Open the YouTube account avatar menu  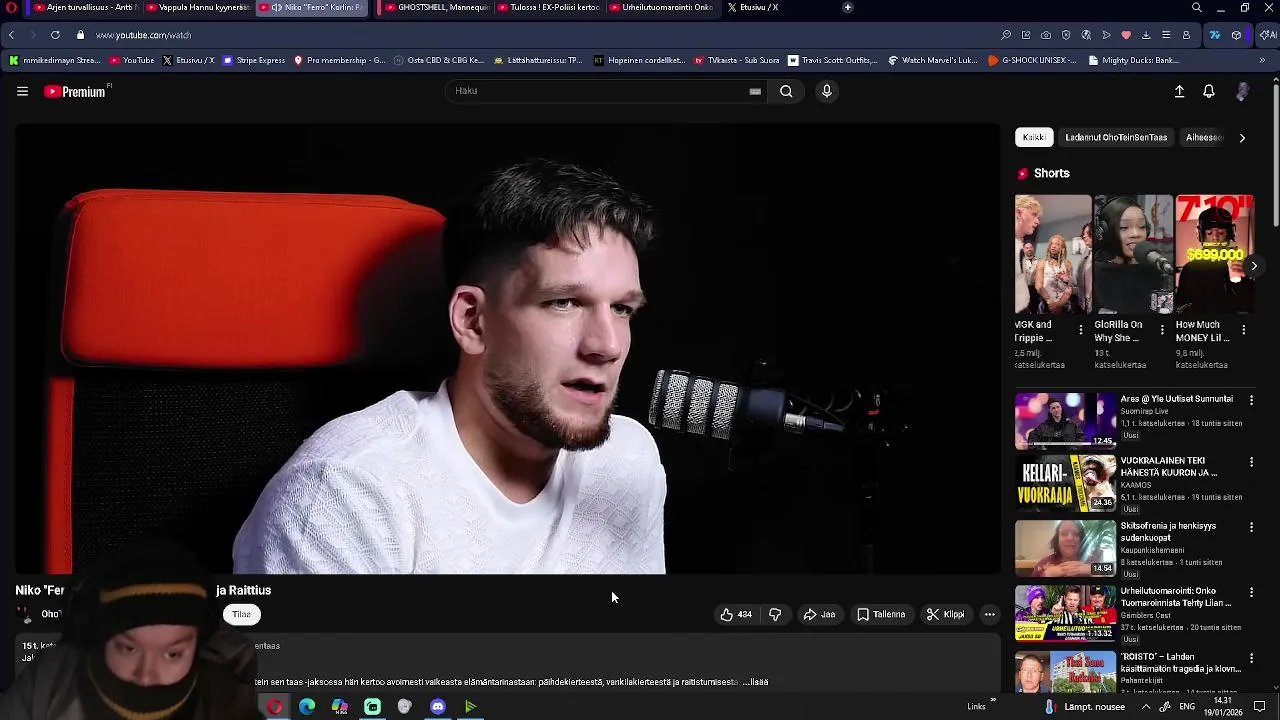(1242, 91)
